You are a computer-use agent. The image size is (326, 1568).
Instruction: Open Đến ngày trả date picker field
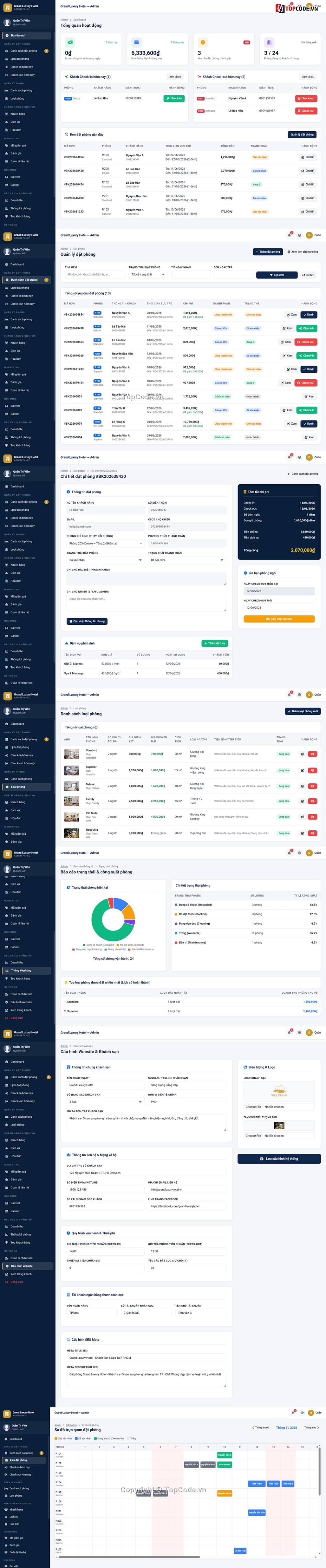pos(233,275)
